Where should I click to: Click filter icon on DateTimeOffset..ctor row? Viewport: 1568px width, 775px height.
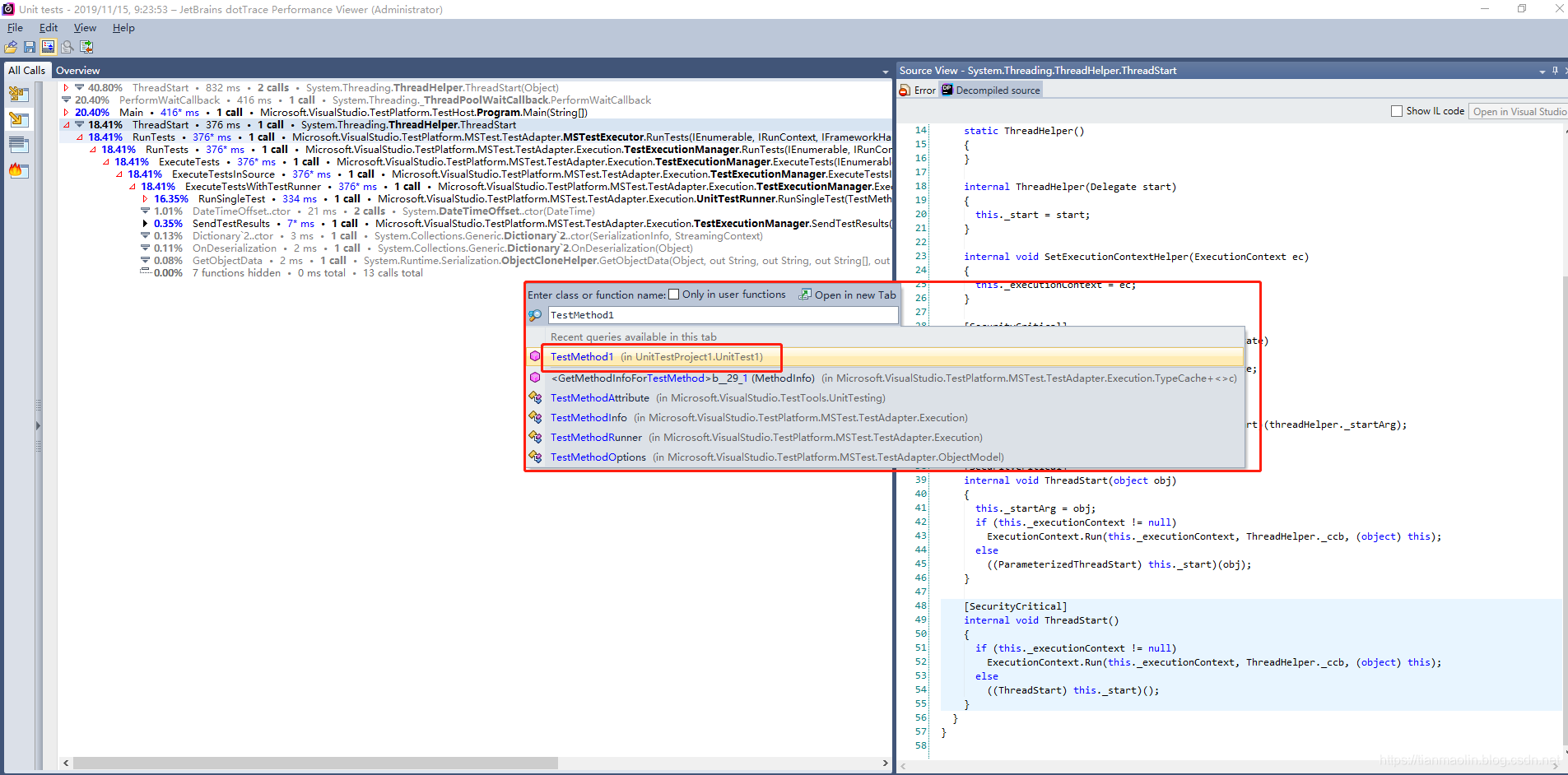click(x=146, y=211)
